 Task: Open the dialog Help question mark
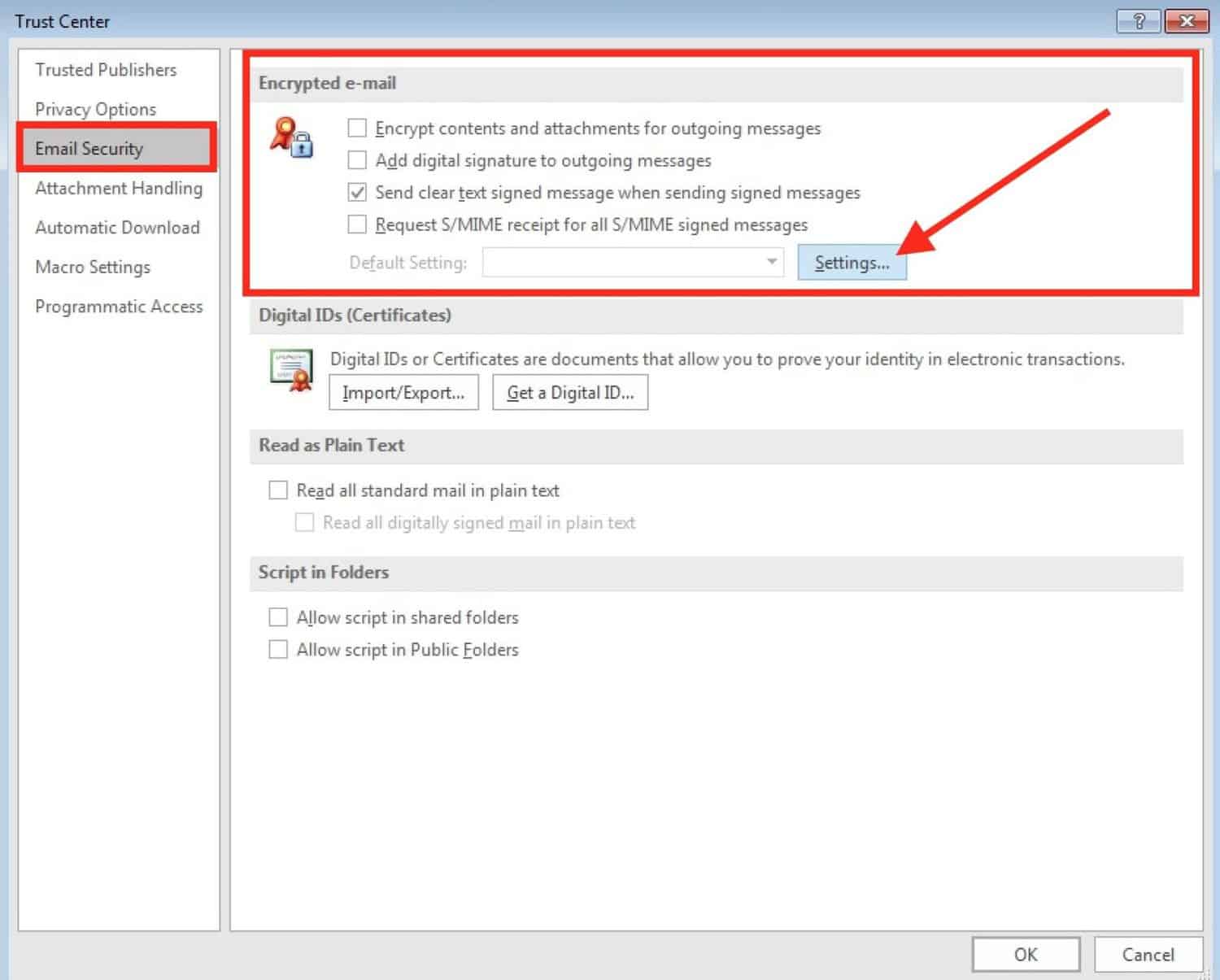coord(1137,21)
